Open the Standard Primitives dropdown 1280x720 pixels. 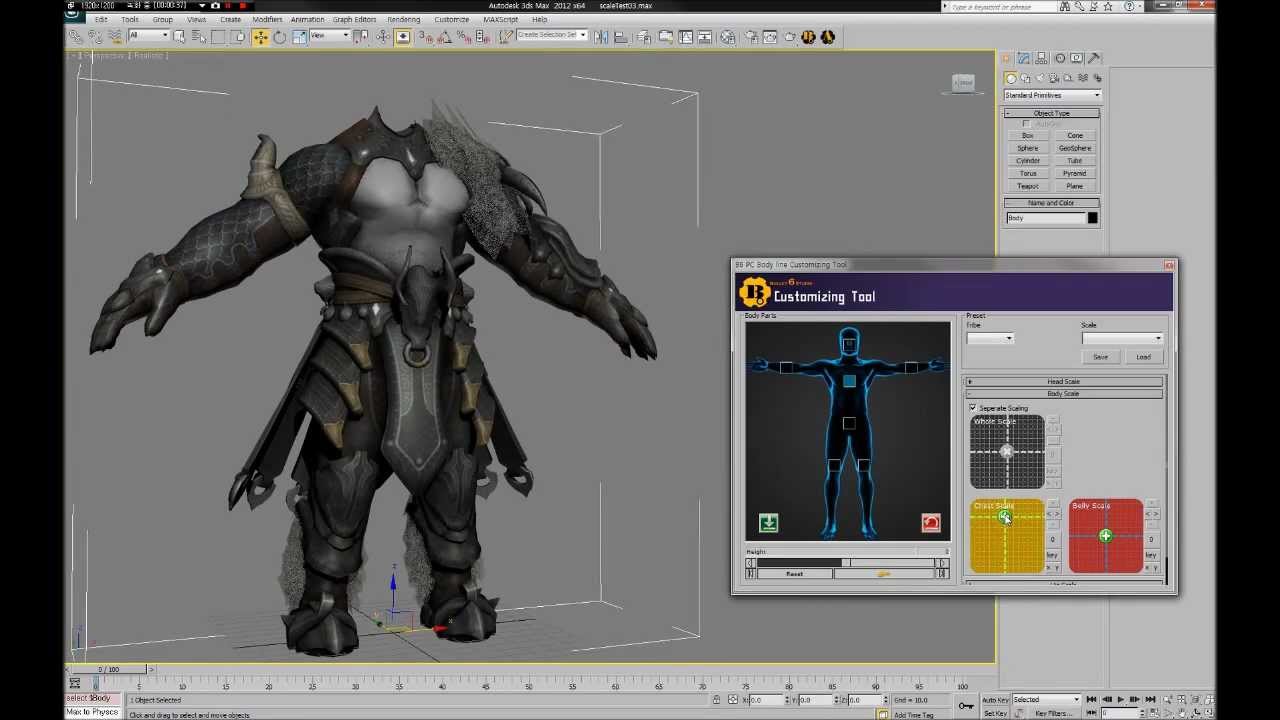point(1052,96)
